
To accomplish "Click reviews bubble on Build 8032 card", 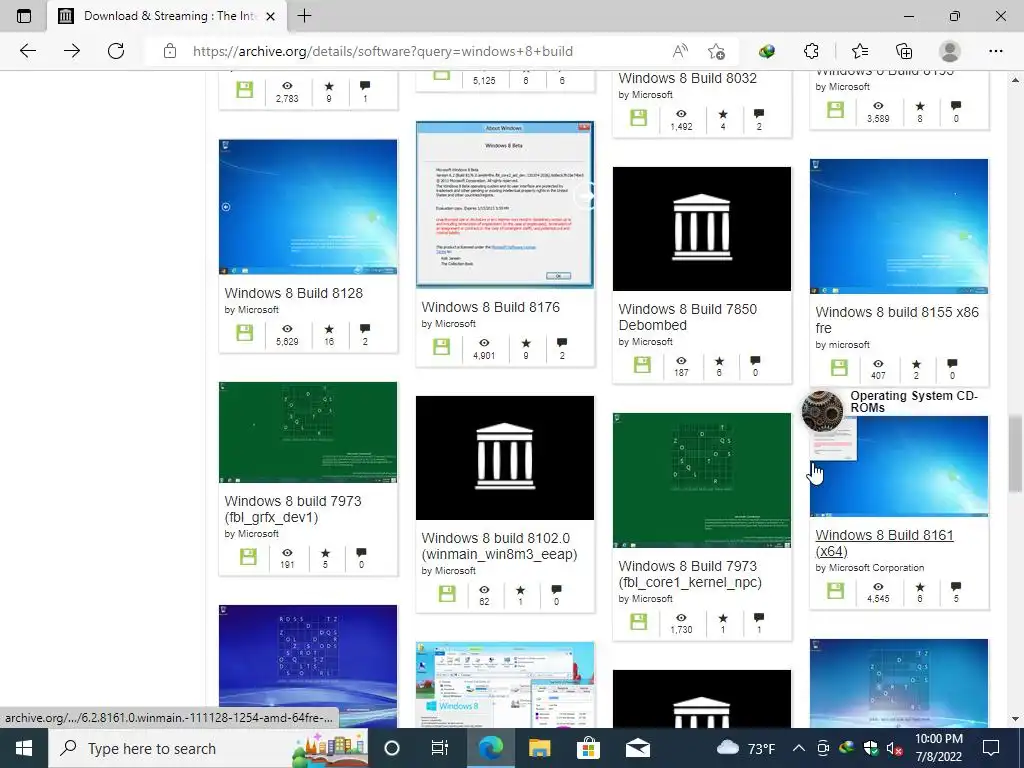I will click(x=759, y=114).
